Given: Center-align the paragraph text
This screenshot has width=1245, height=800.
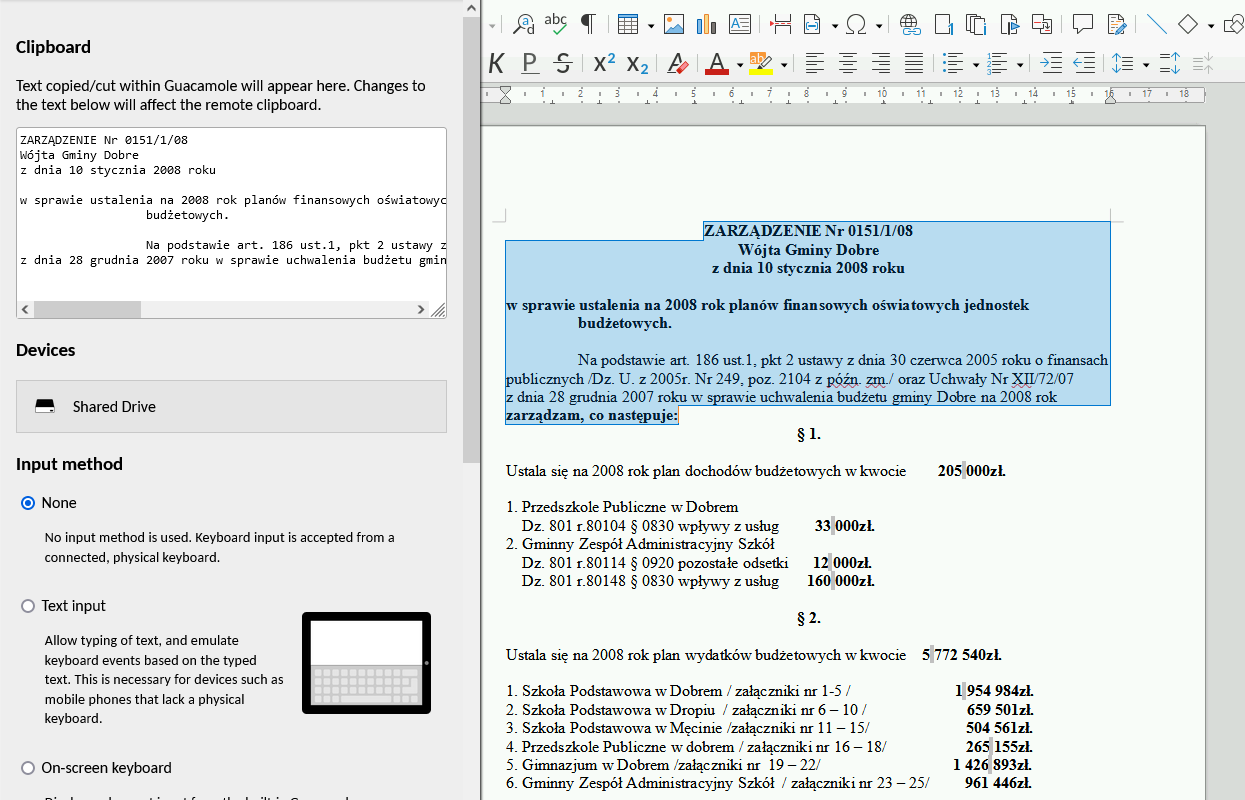Looking at the screenshot, I should tap(848, 64).
